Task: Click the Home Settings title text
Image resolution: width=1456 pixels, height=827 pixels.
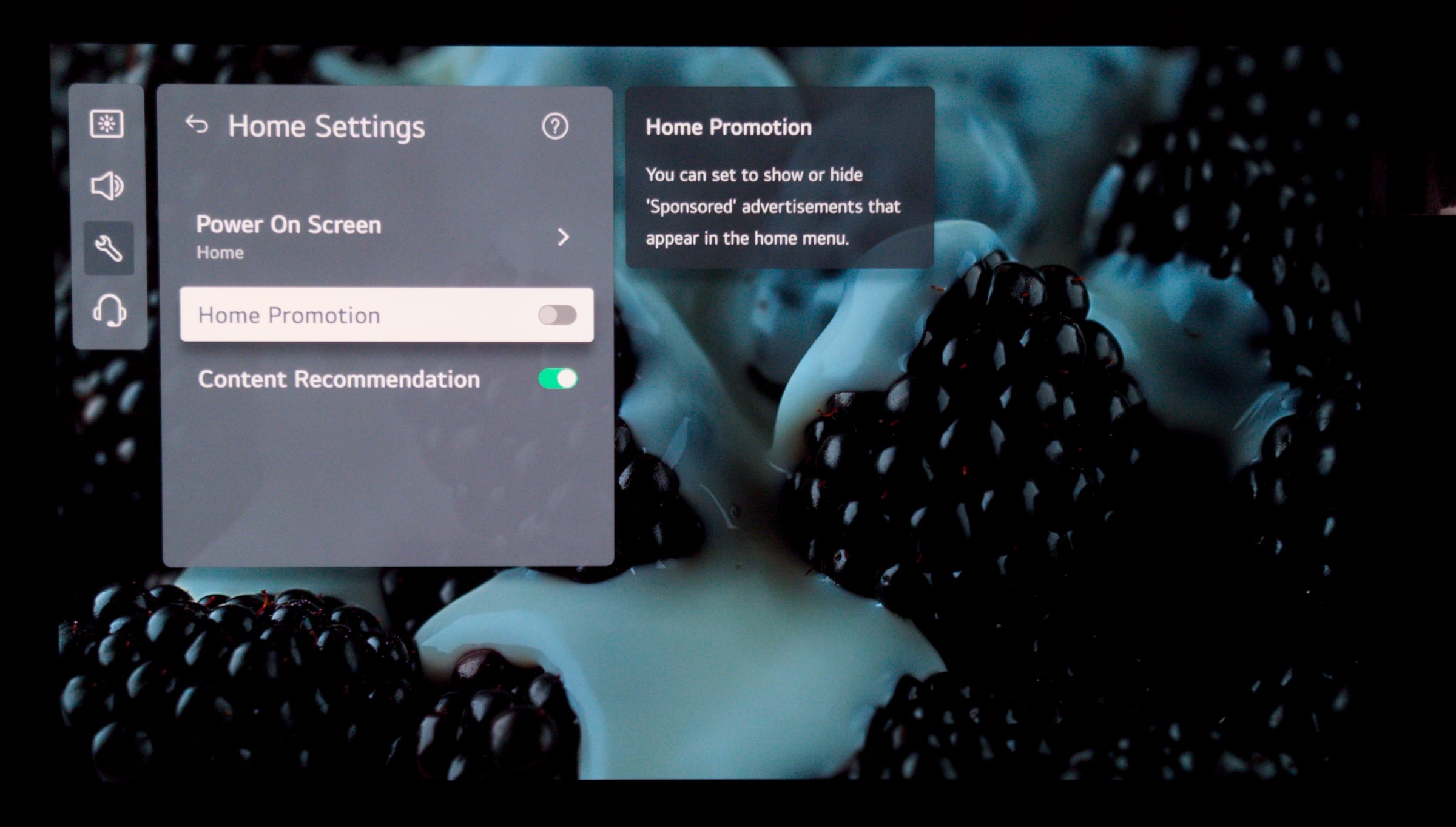Action: click(x=326, y=127)
